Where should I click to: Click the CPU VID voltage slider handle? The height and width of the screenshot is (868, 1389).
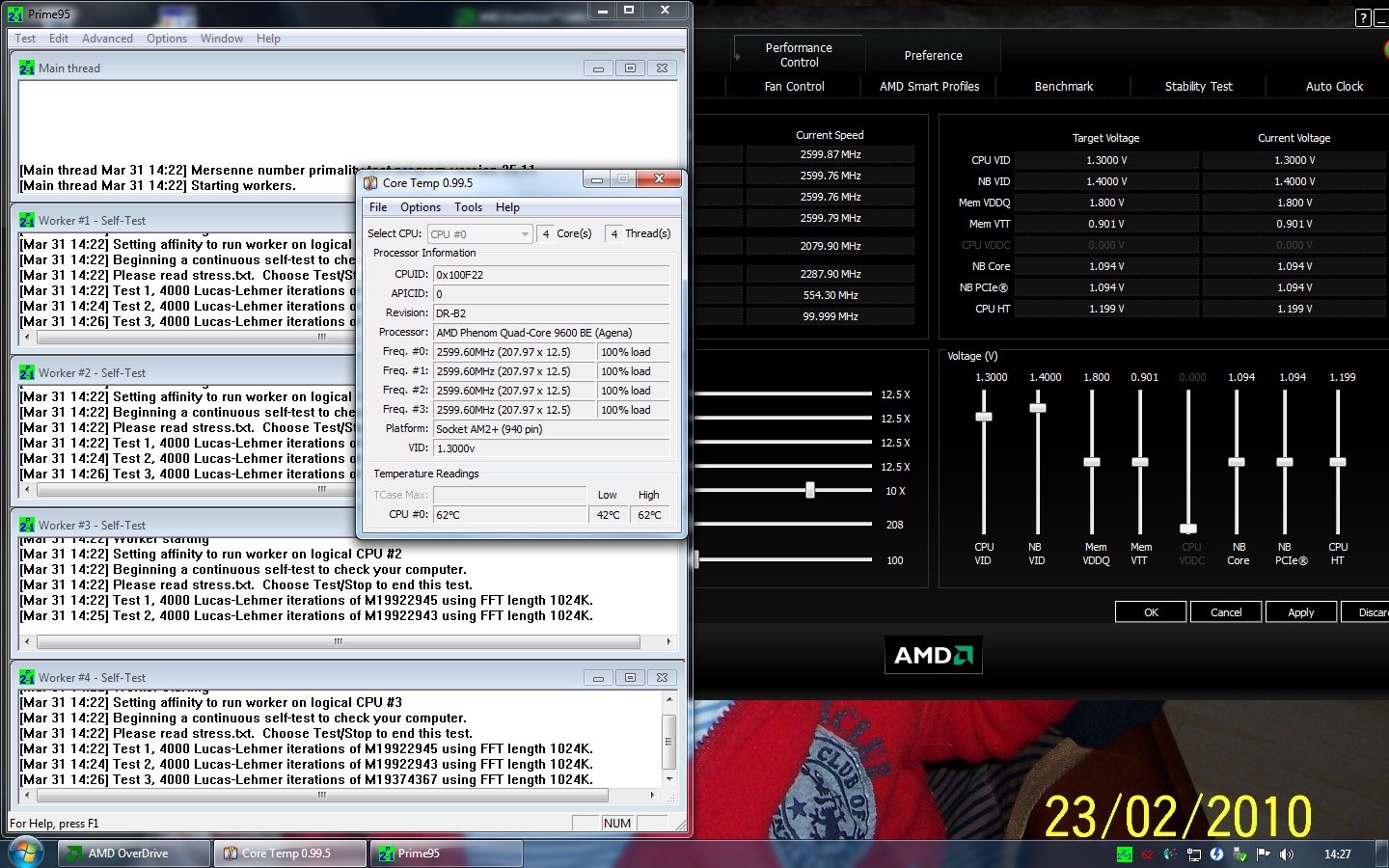coord(984,417)
